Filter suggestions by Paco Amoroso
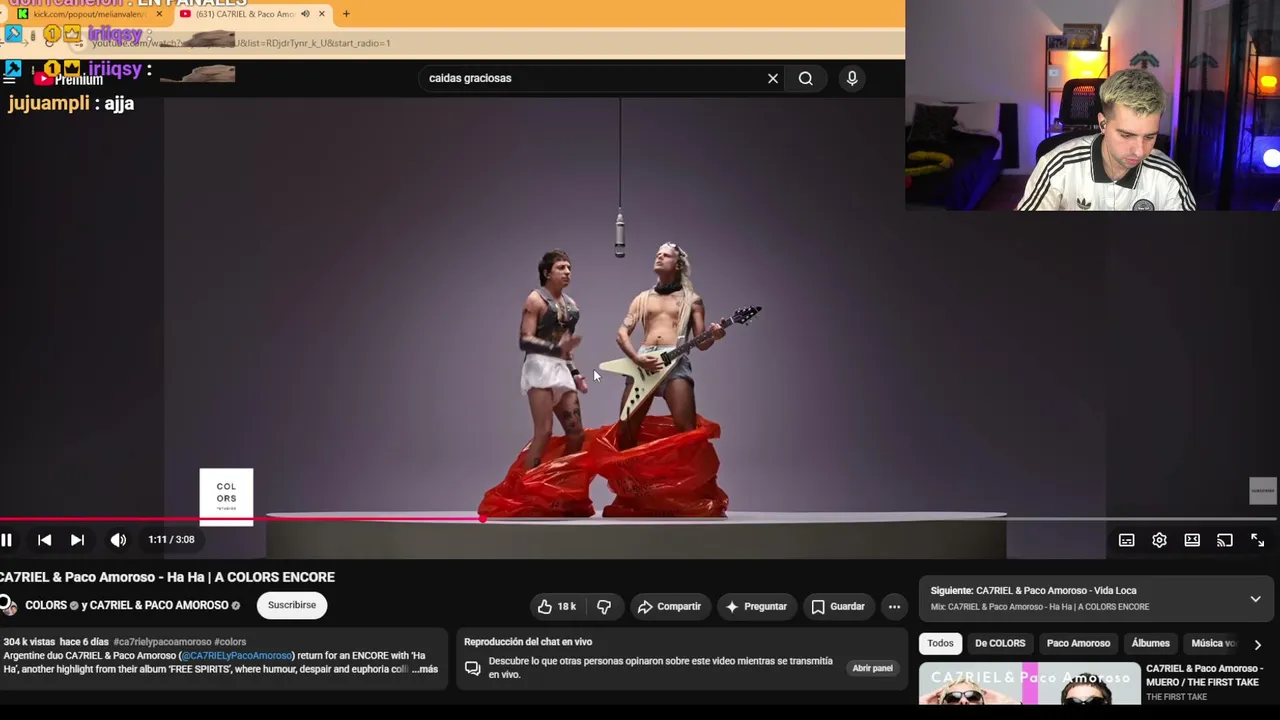 click(x=1078, y=643)
